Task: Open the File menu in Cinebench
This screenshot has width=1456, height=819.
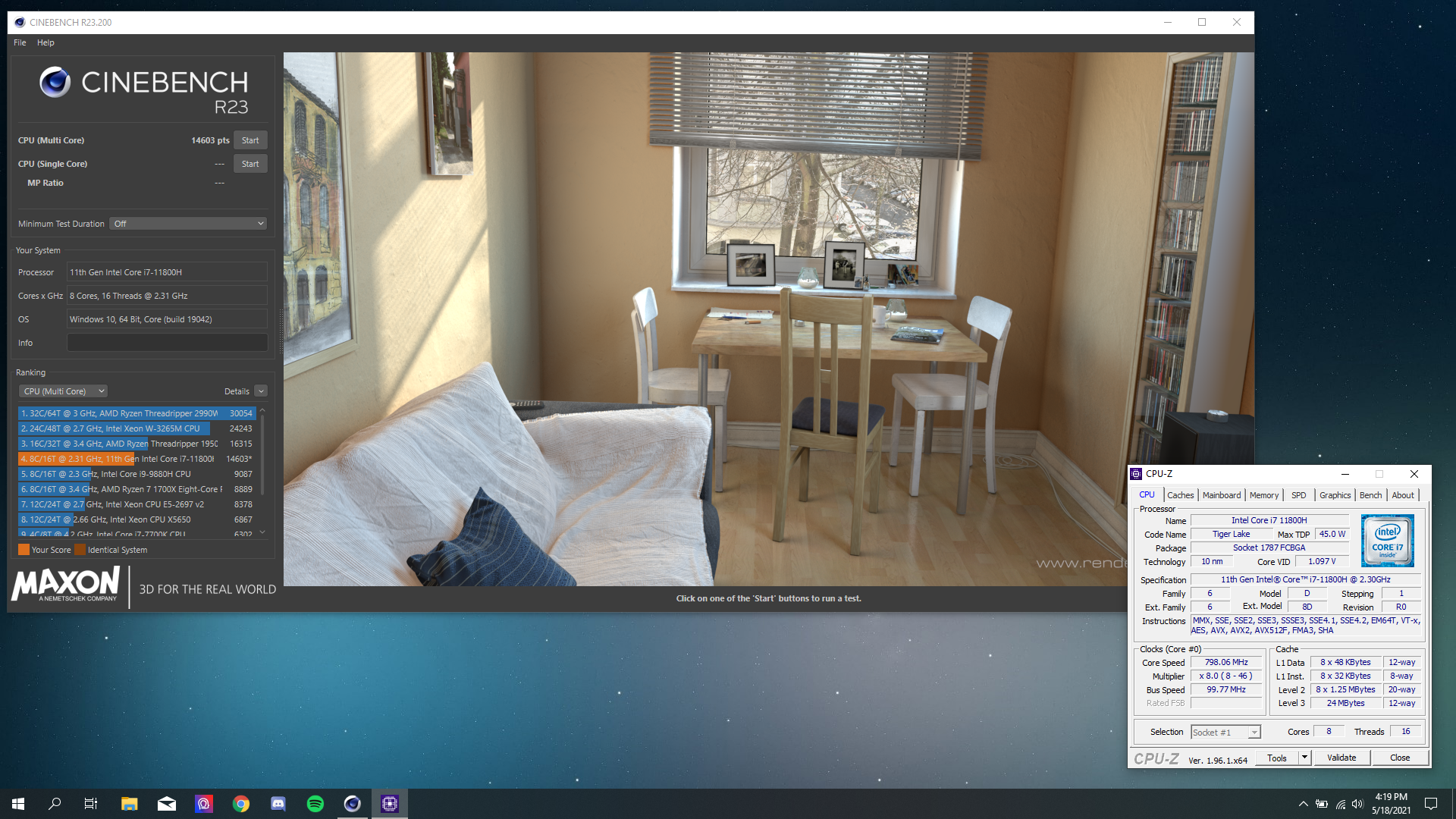Action: [x=20, y=42]
